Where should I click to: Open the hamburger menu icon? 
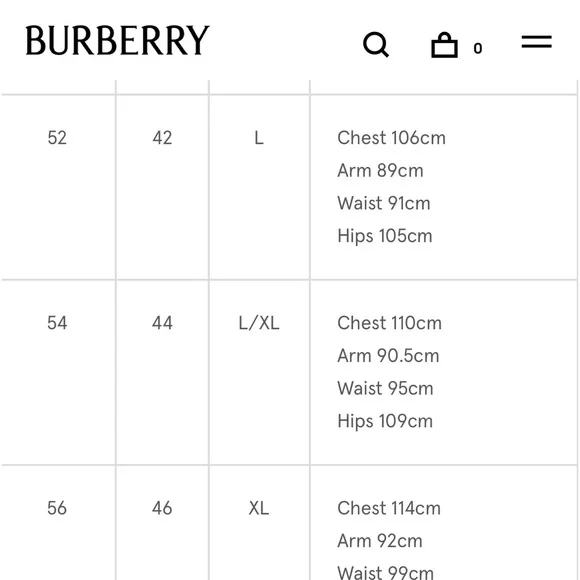pyautogui.click(x=536, y=41)
